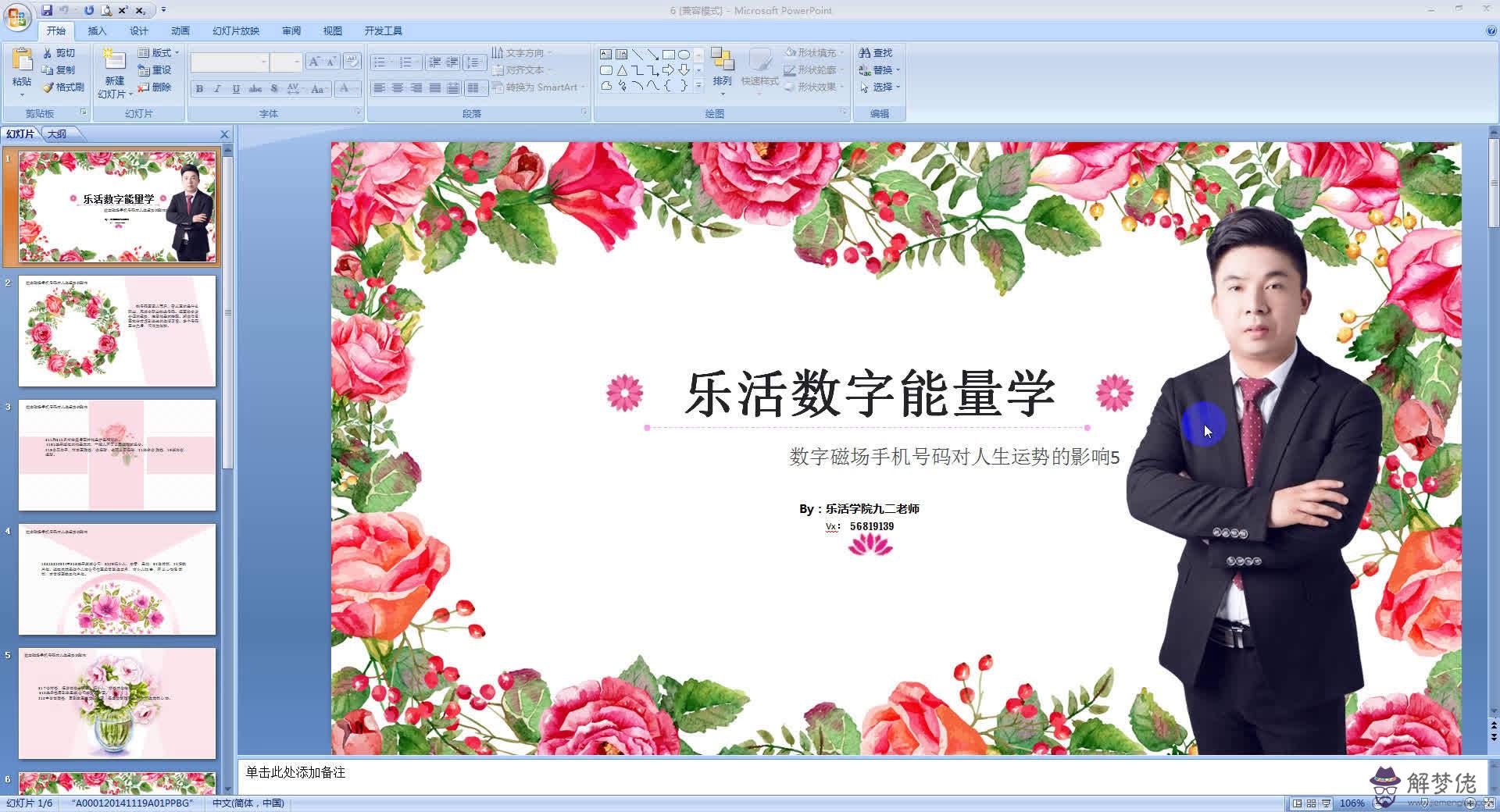This screenshot has width=1500, height=812.
Task: Open the 幻灯片放映 Slide Show tab
Action: point(236,30)
